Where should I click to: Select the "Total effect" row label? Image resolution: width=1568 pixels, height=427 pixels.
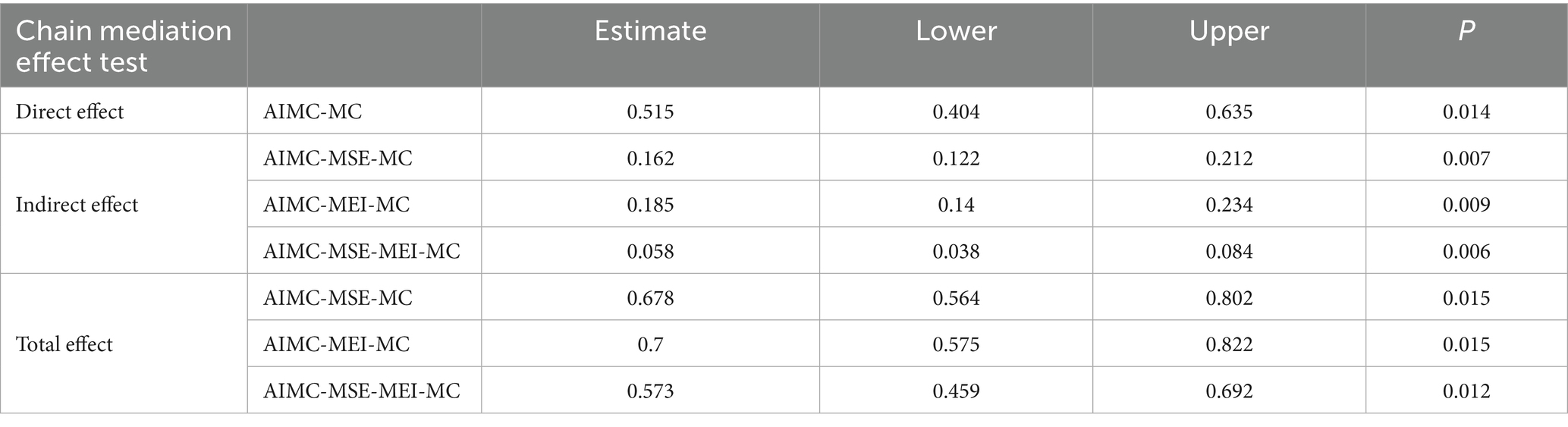[64, 344]
